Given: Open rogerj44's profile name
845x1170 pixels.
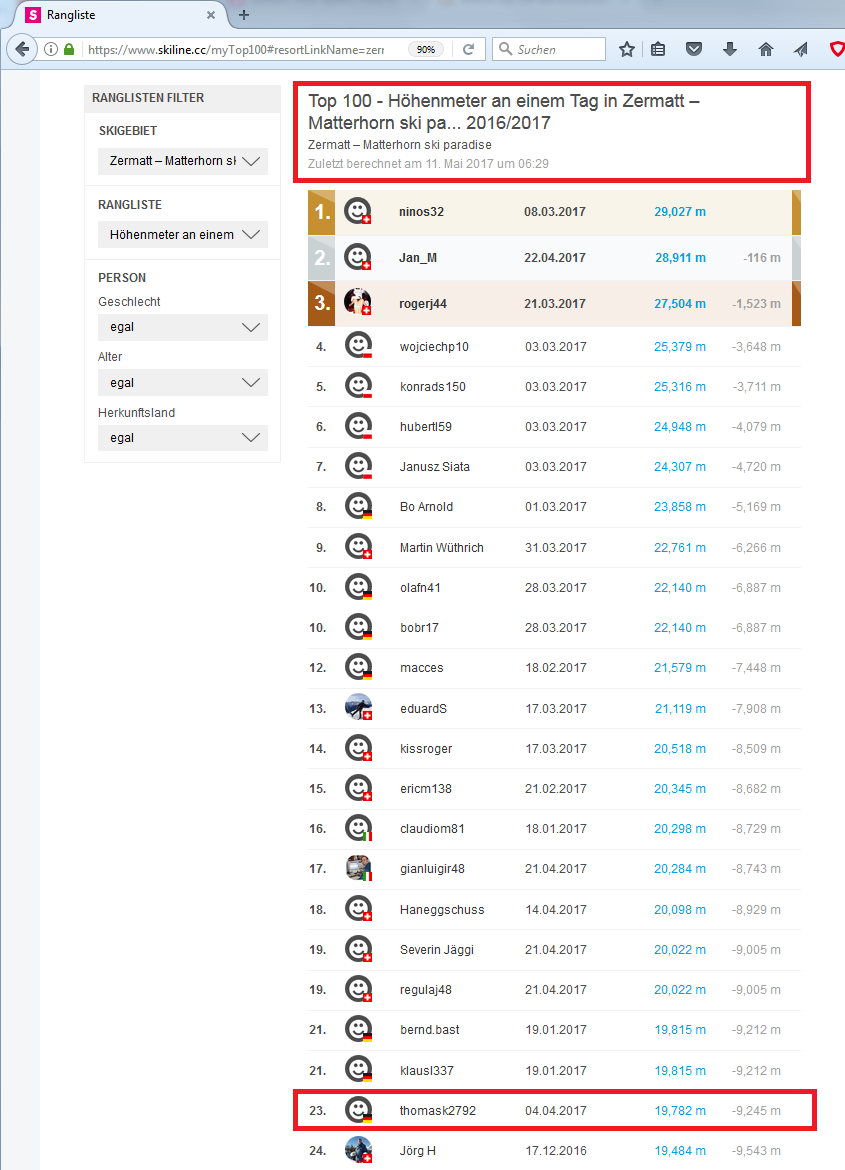Looking at the screenshot, I should [x=423, y=304].
